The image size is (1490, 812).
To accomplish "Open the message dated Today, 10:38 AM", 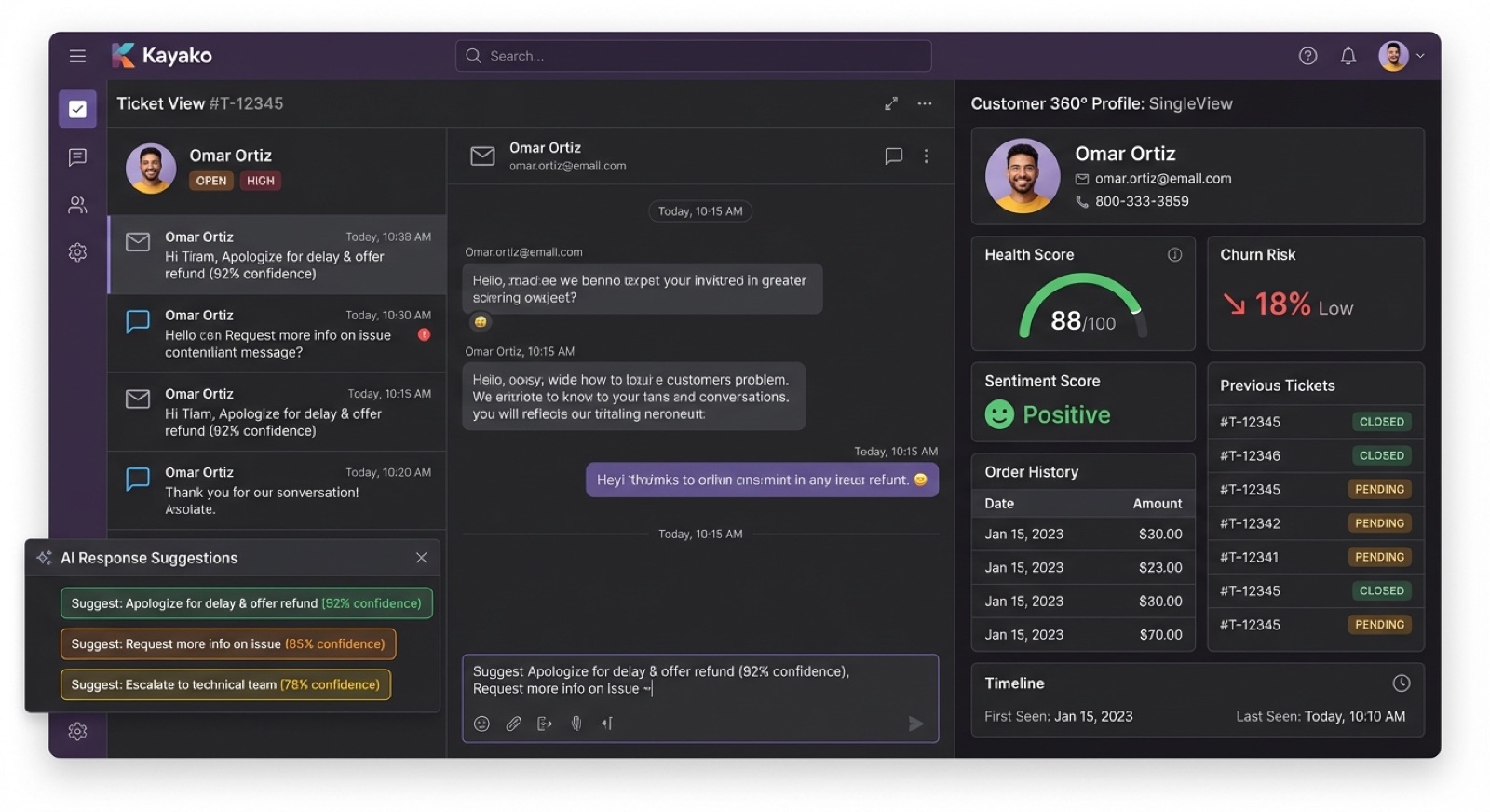I will [278, 255].
